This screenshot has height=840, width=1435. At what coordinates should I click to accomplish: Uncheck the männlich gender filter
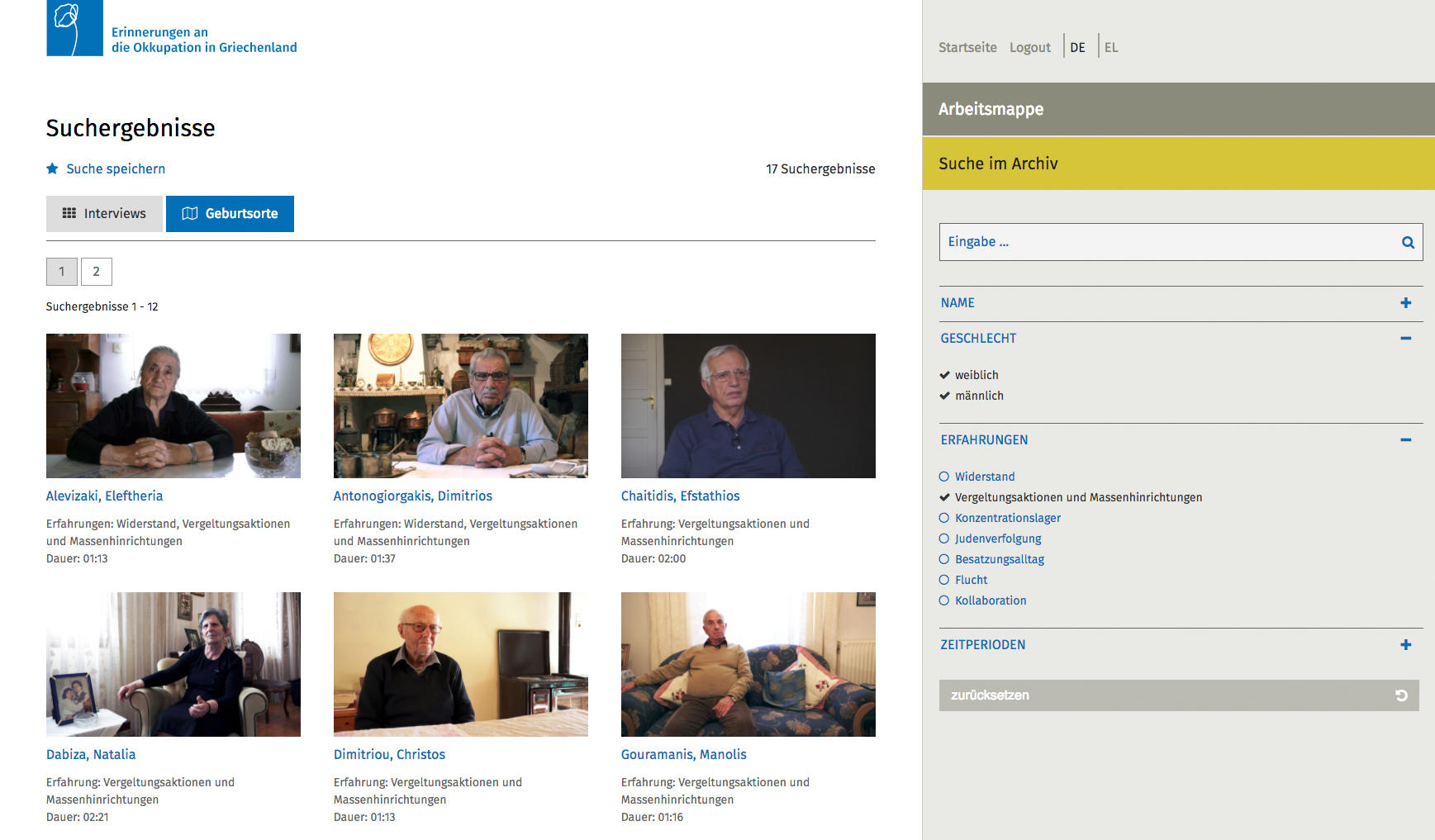pos(944,396)
